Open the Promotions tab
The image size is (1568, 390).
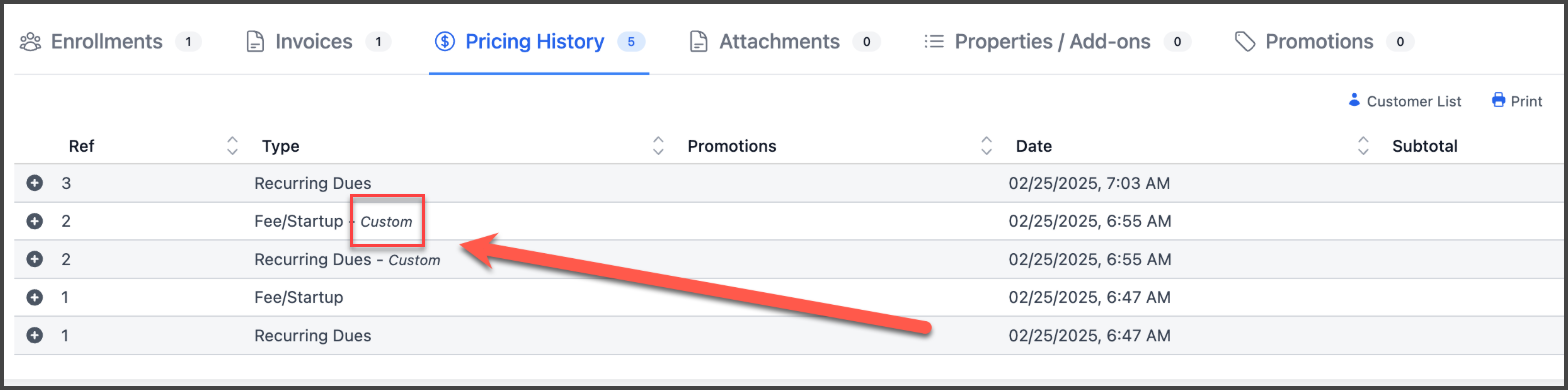1324,42
